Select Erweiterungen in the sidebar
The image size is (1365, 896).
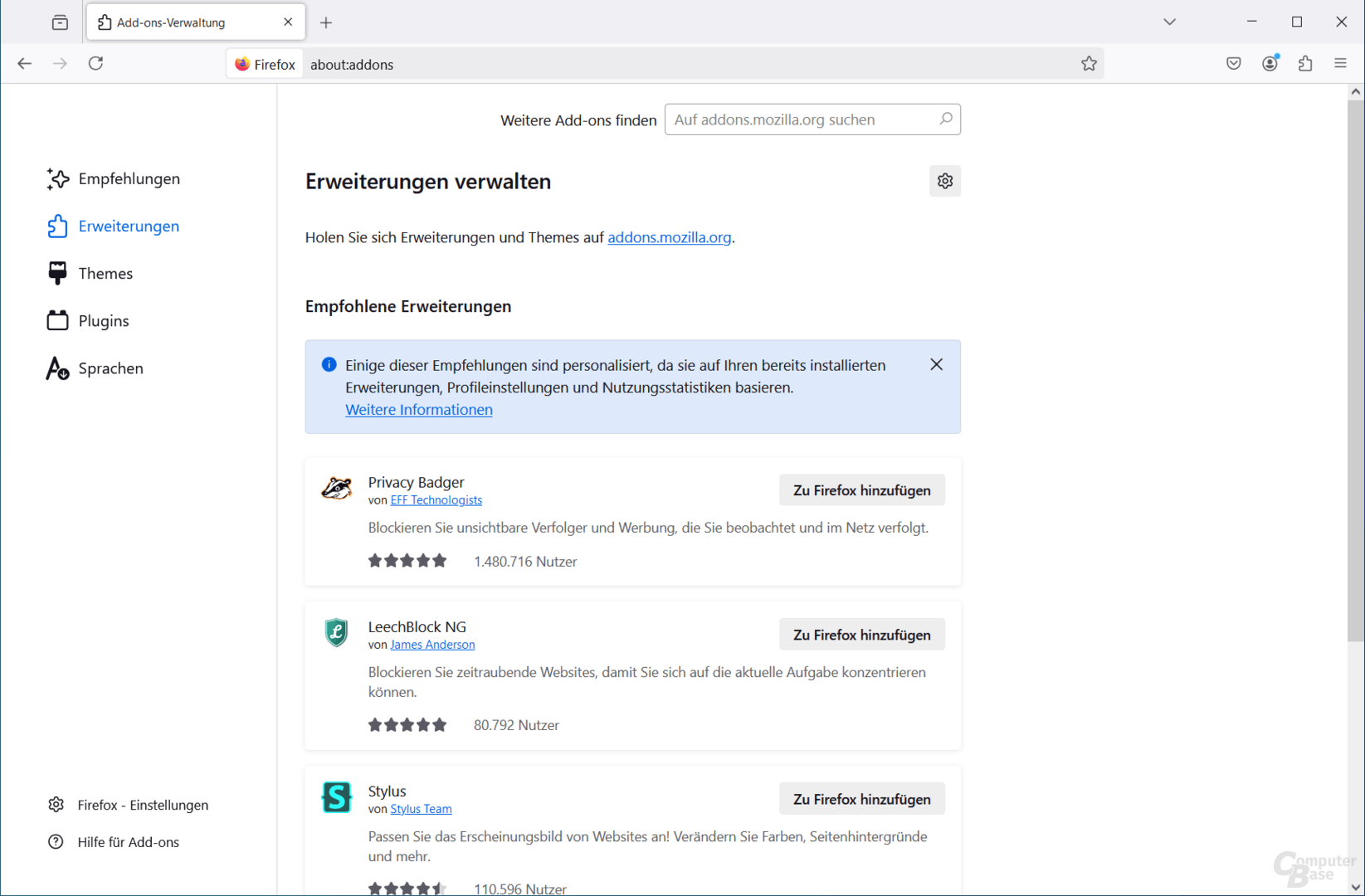114,226
